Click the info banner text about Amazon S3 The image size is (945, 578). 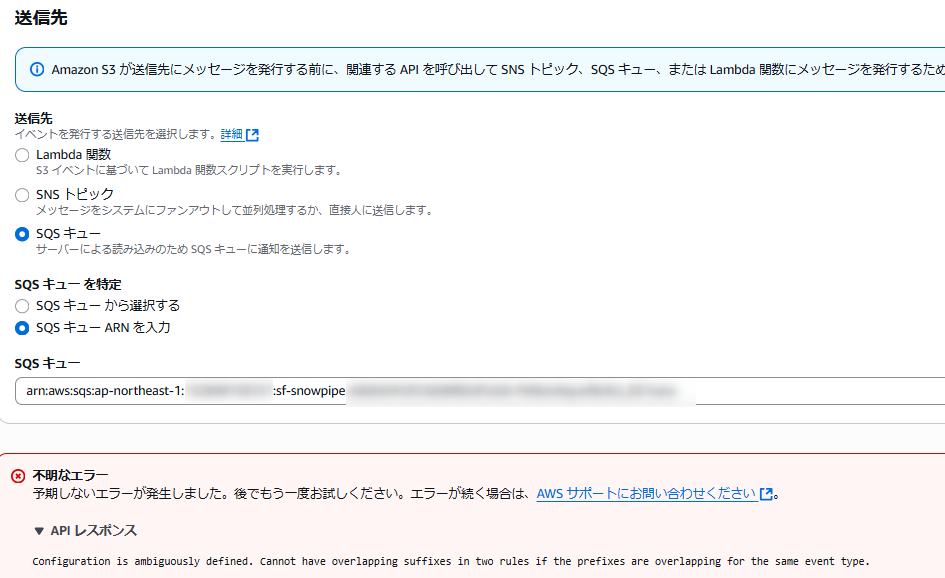[498, 70]
